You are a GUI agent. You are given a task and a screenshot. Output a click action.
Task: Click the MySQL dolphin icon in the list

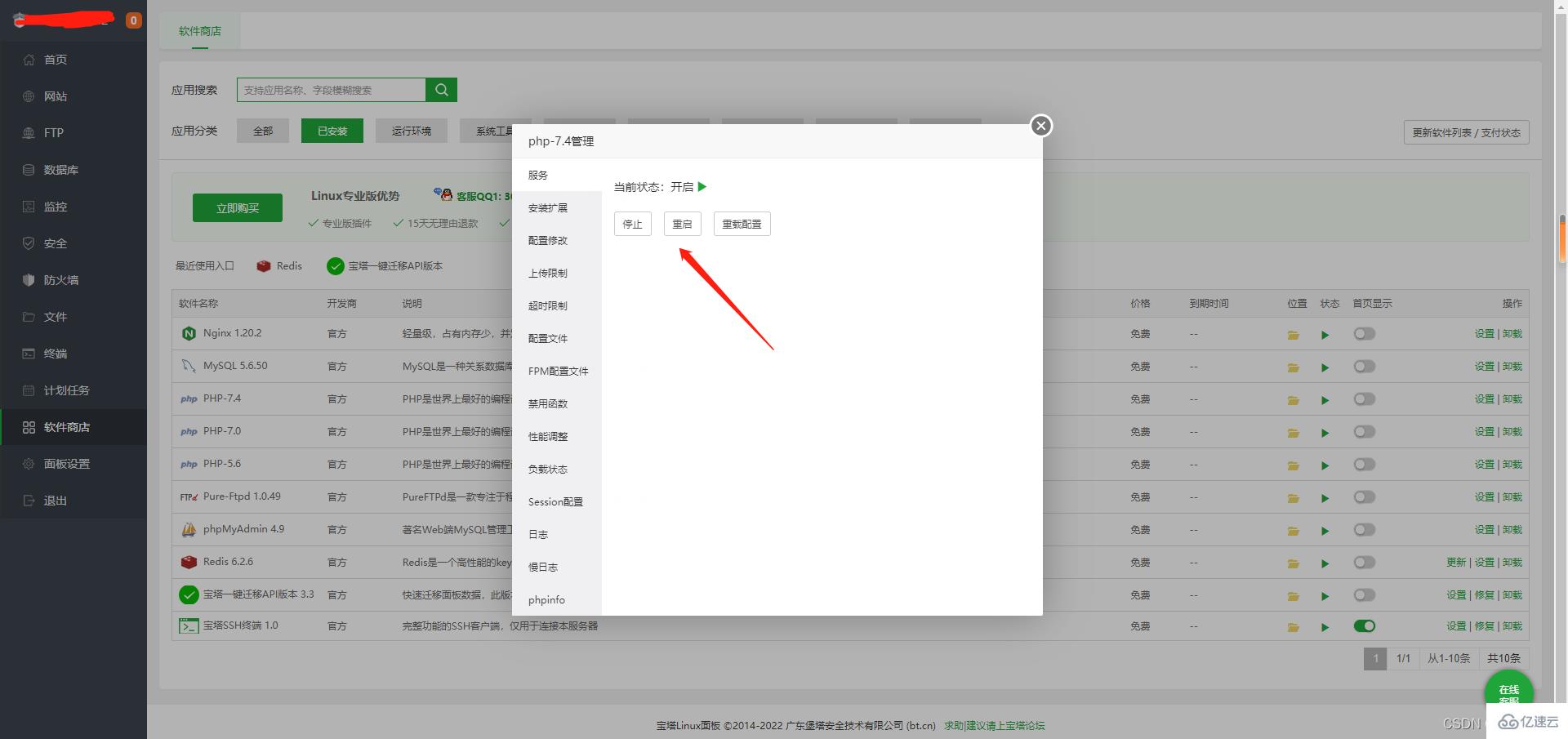(189, 366)
